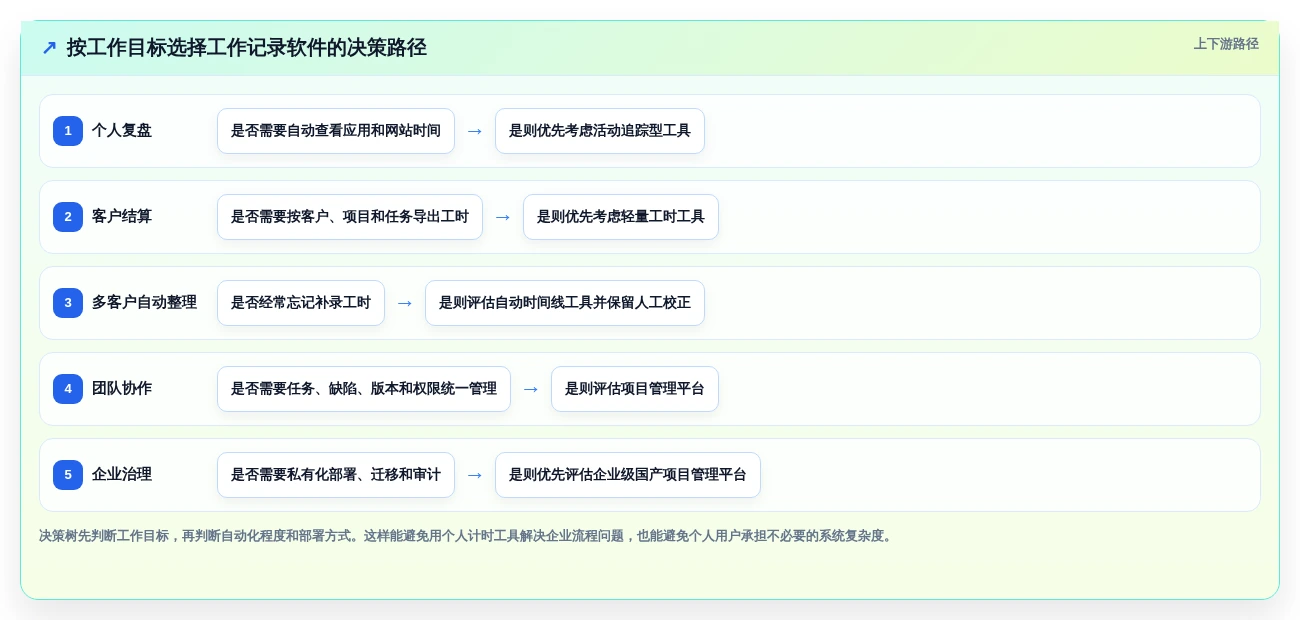Click the footer note starting 决策树先判断工作目标
Screen dimensions: 1300x620
tap(466, 536)
